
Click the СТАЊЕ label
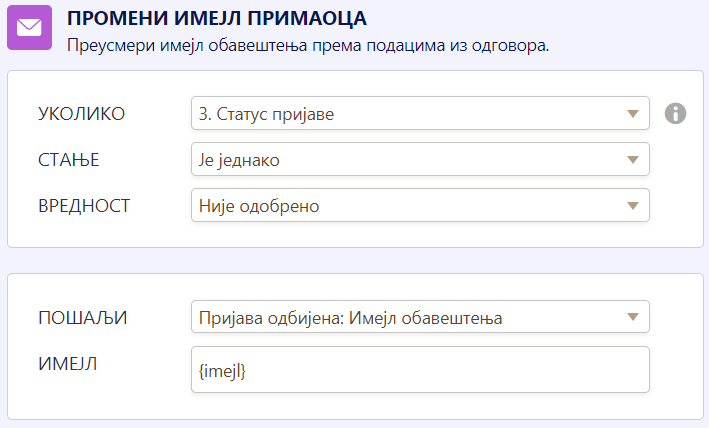(x=69, y=160)
